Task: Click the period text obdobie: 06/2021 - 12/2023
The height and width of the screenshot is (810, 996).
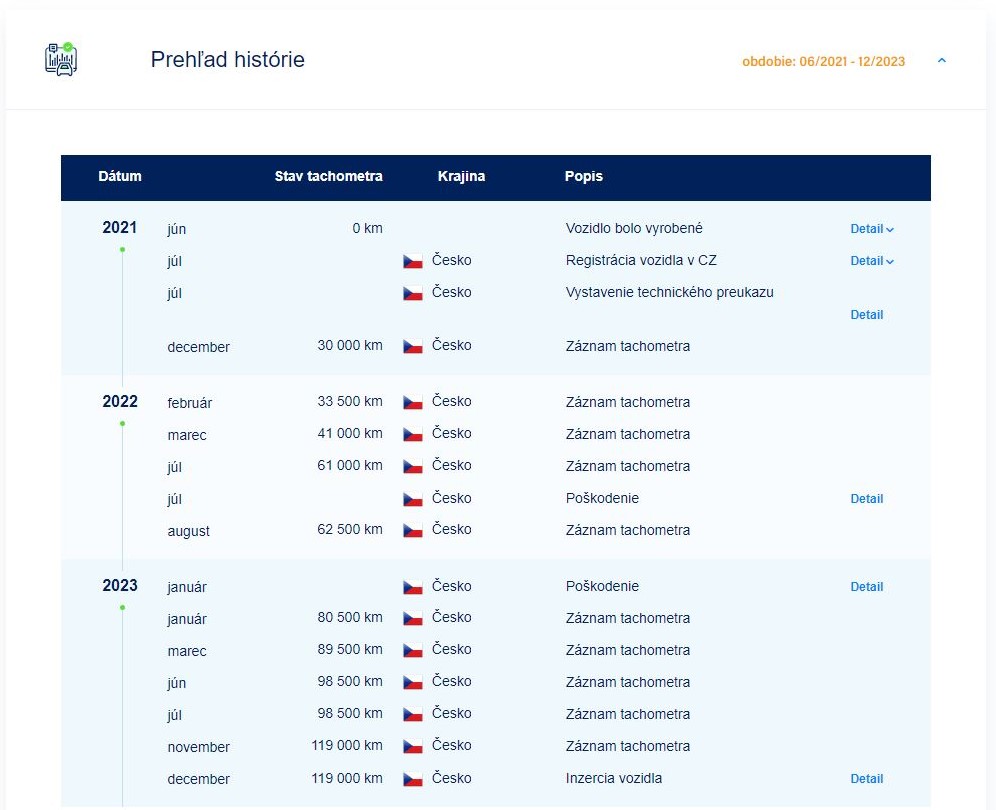Action: tap(824, 62)
